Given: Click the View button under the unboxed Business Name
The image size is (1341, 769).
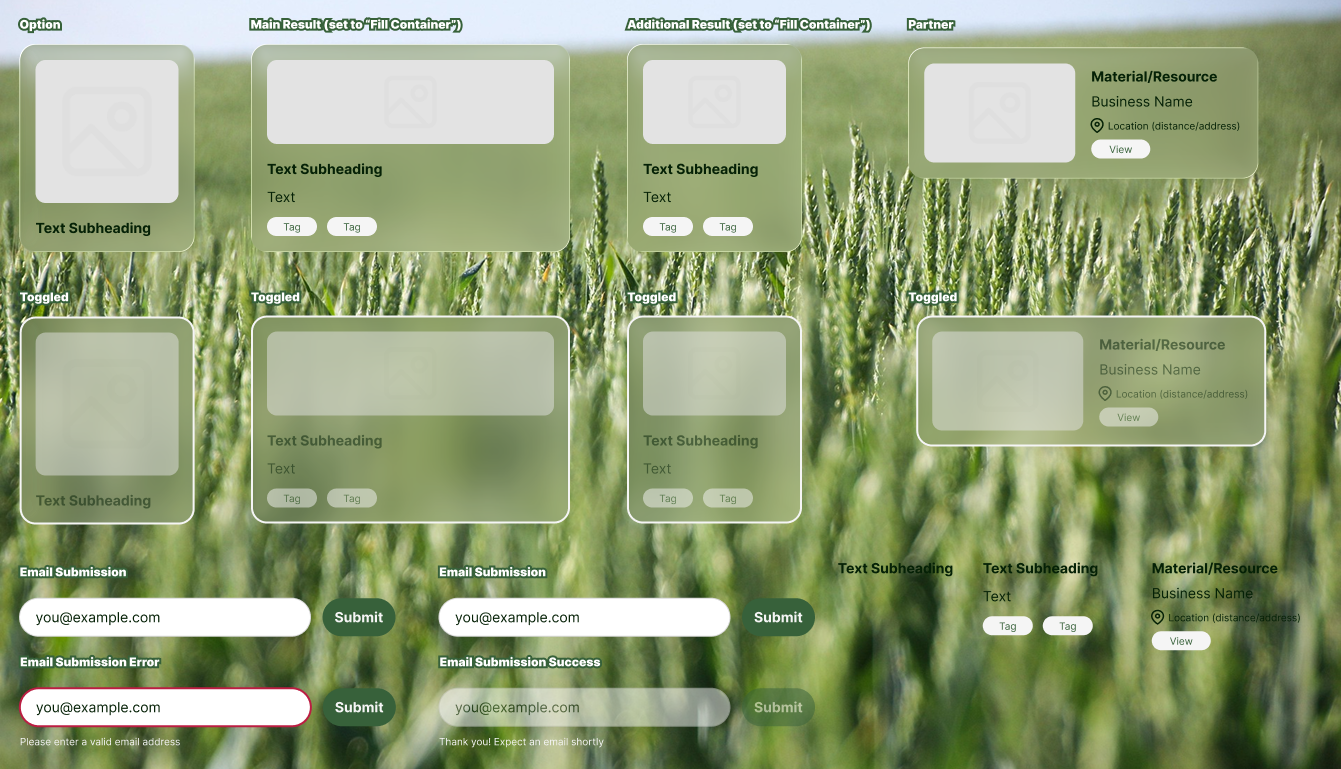Looking at the screenshot, I should (1181, 641).
